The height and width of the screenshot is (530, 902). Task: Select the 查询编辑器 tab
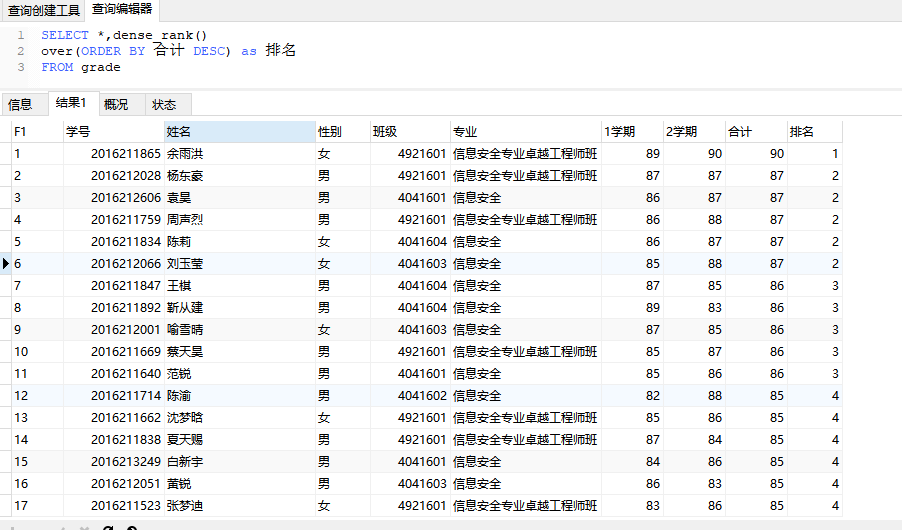click(x=122, y=10)
